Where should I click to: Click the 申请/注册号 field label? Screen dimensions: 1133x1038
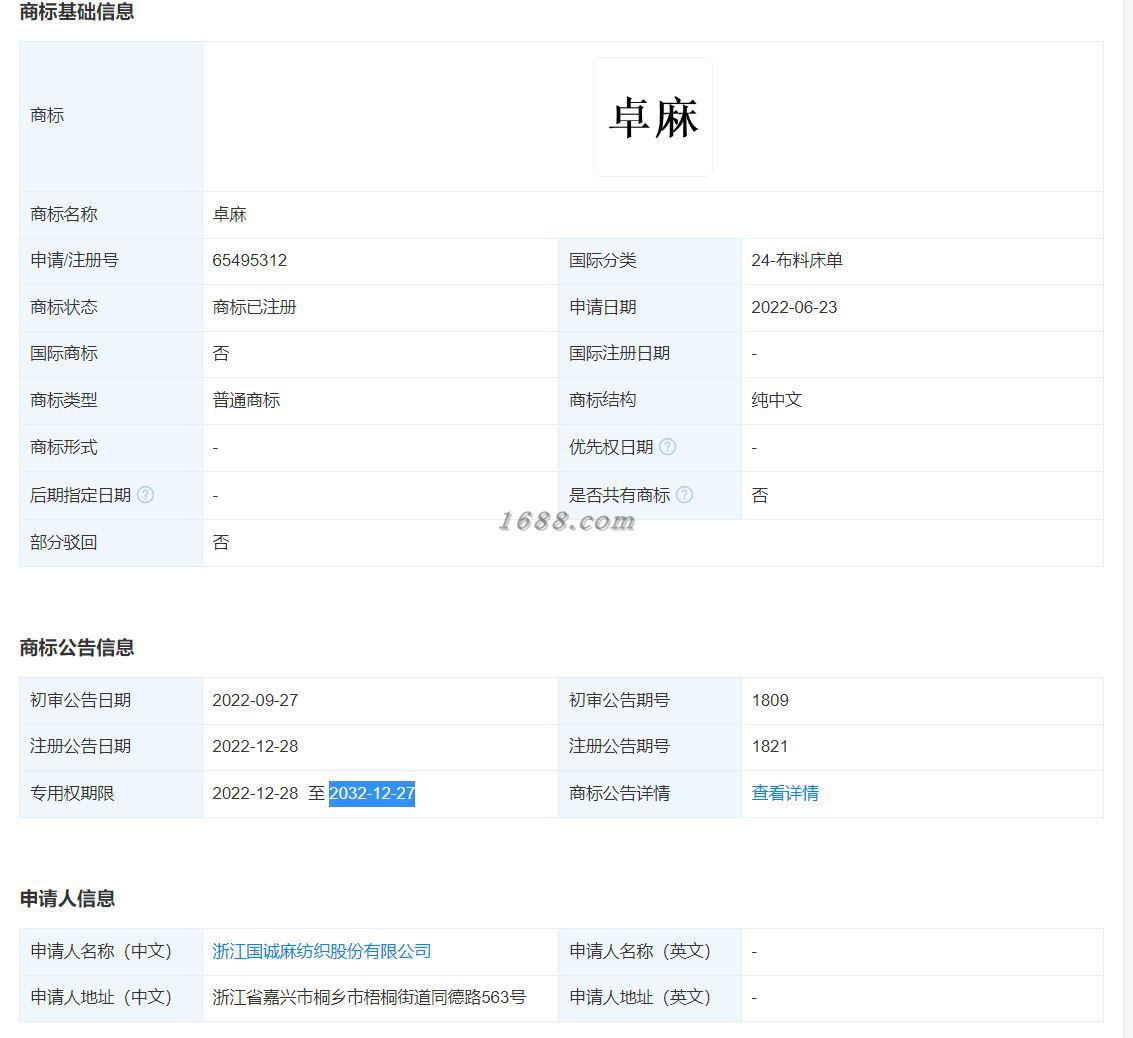click(74, 260)
